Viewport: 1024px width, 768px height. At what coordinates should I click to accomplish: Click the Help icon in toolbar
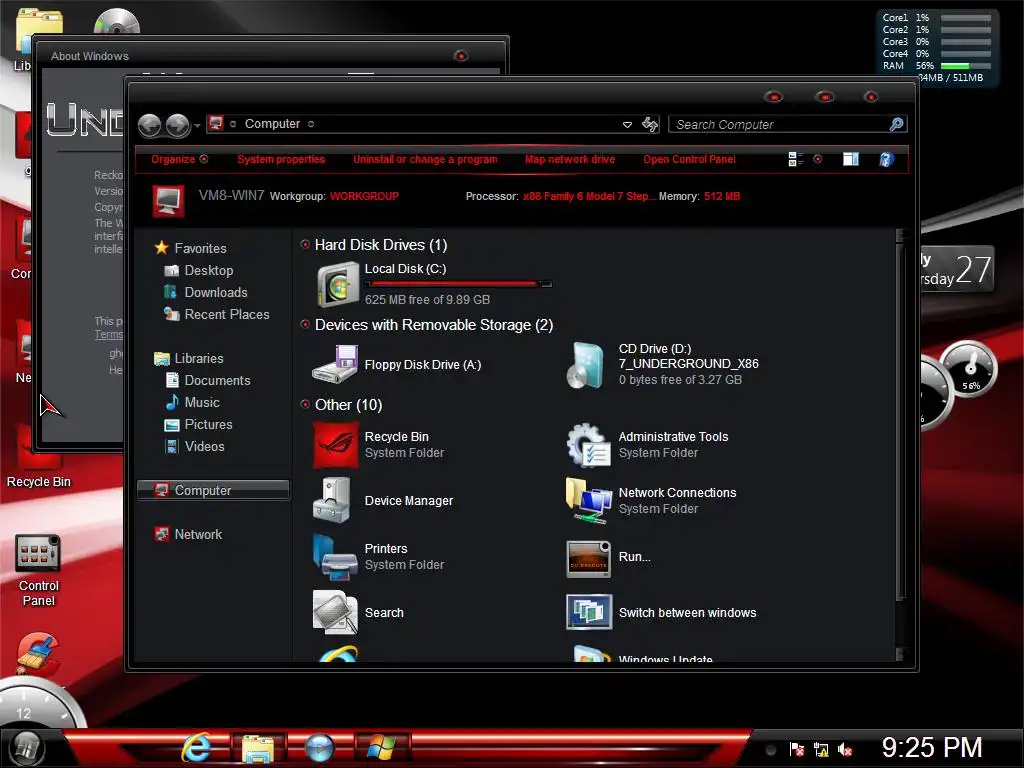886,159
